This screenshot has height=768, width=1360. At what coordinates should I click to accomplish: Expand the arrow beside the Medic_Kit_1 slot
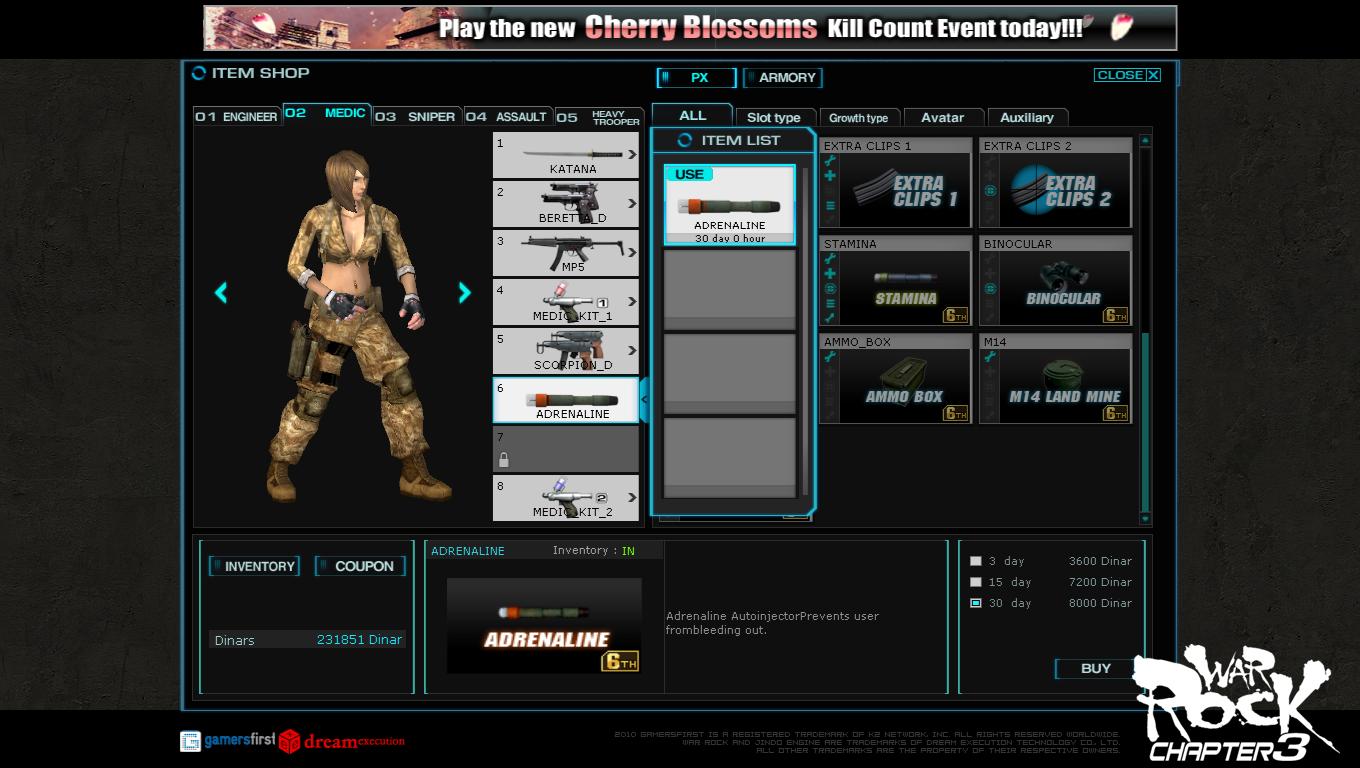[632, 302]
